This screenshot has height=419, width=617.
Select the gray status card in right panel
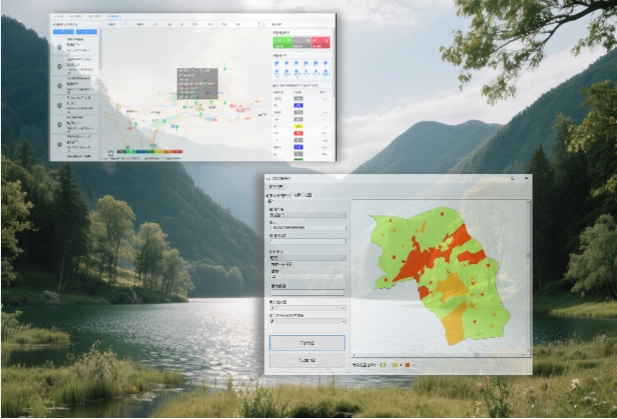click(301, 42)
